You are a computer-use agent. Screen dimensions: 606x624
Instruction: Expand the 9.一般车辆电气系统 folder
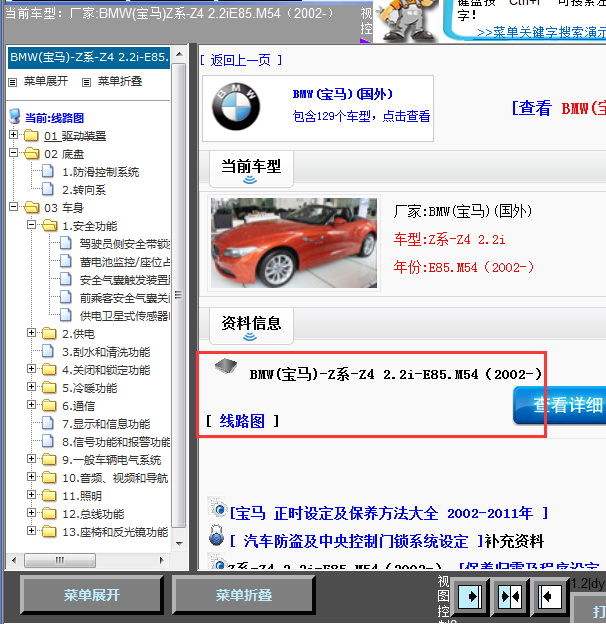point(31,458)
